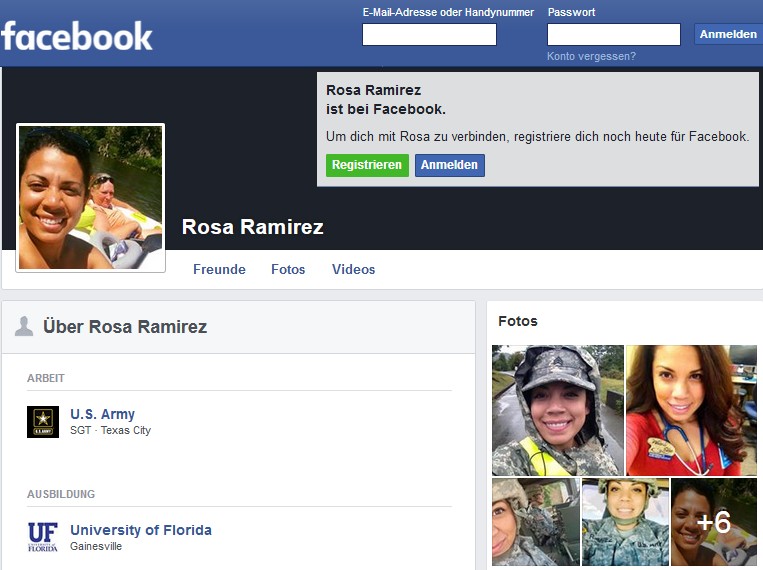Open photo of woman in red top with stethoscope
This screenshot has height=570, width=763.
click(691, 410)
